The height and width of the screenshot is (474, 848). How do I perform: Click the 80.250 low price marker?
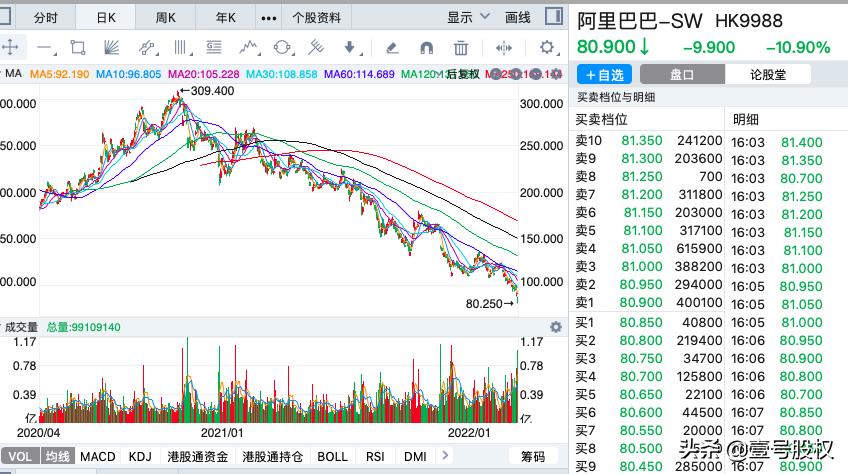click(490, 304)
